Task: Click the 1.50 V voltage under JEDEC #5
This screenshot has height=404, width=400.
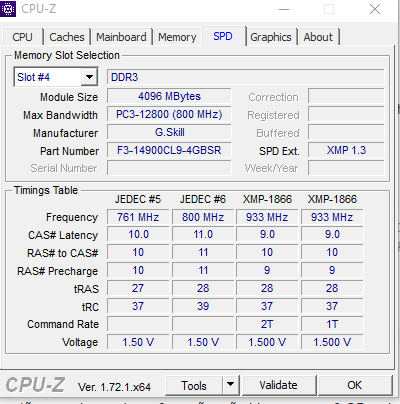Action: (138, 342)
